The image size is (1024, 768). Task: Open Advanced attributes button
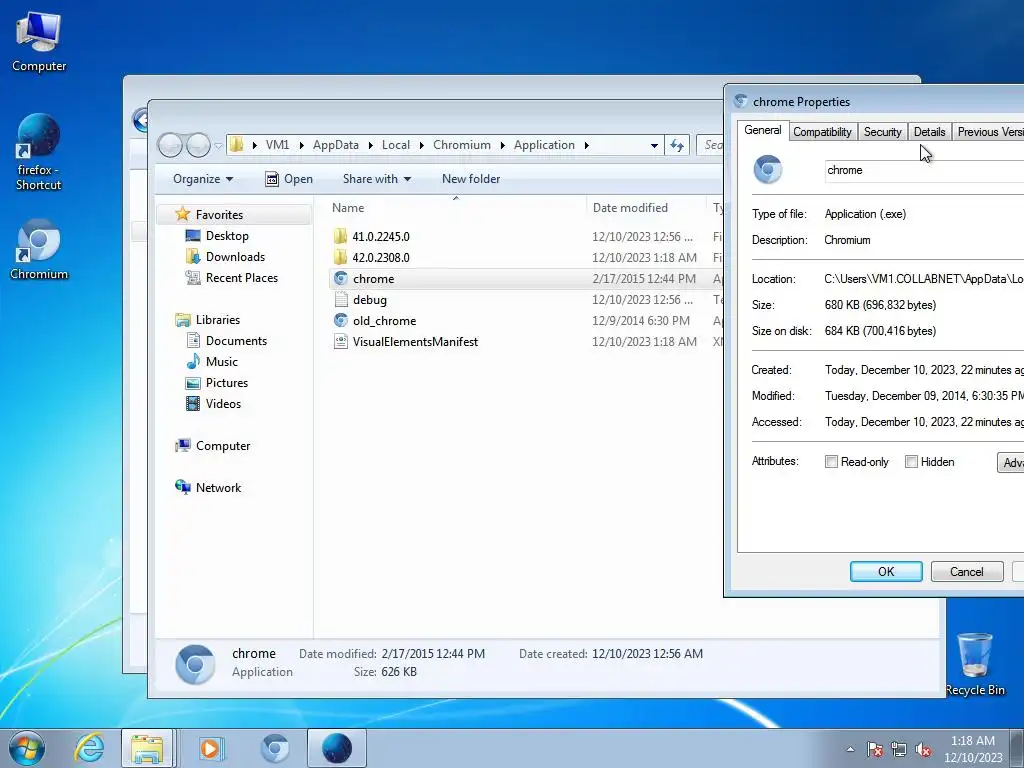coord(1011,462)
